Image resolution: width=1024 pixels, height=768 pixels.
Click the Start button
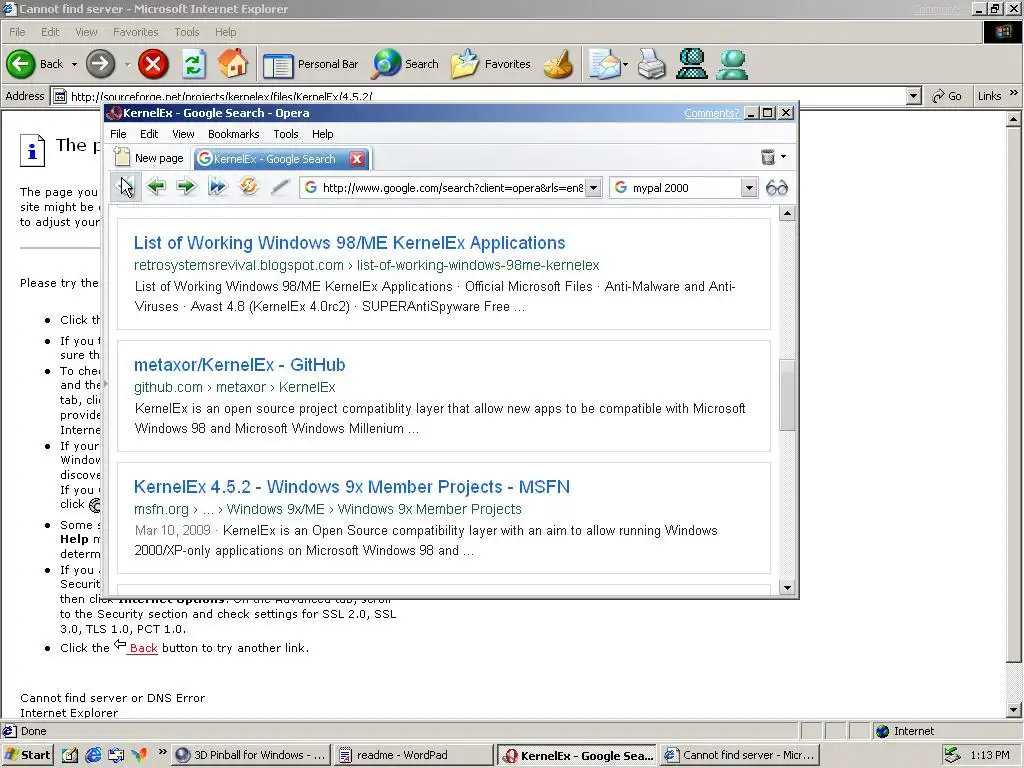27,755
